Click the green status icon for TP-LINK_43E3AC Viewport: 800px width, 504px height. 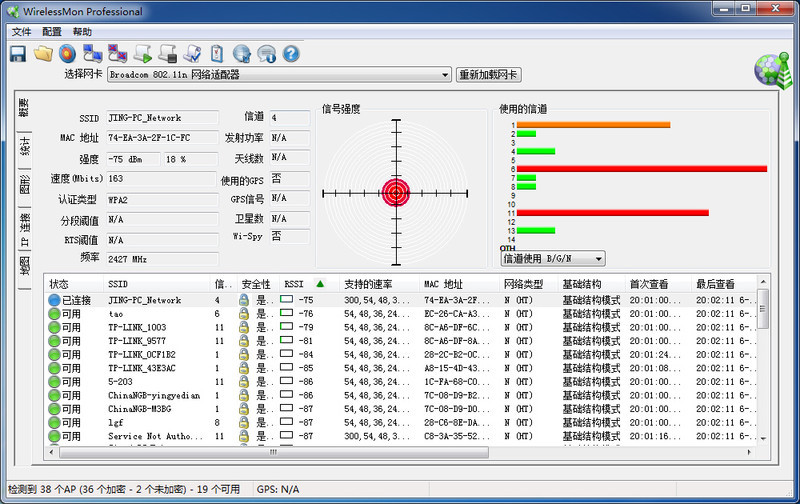click(x=54, y=368)
